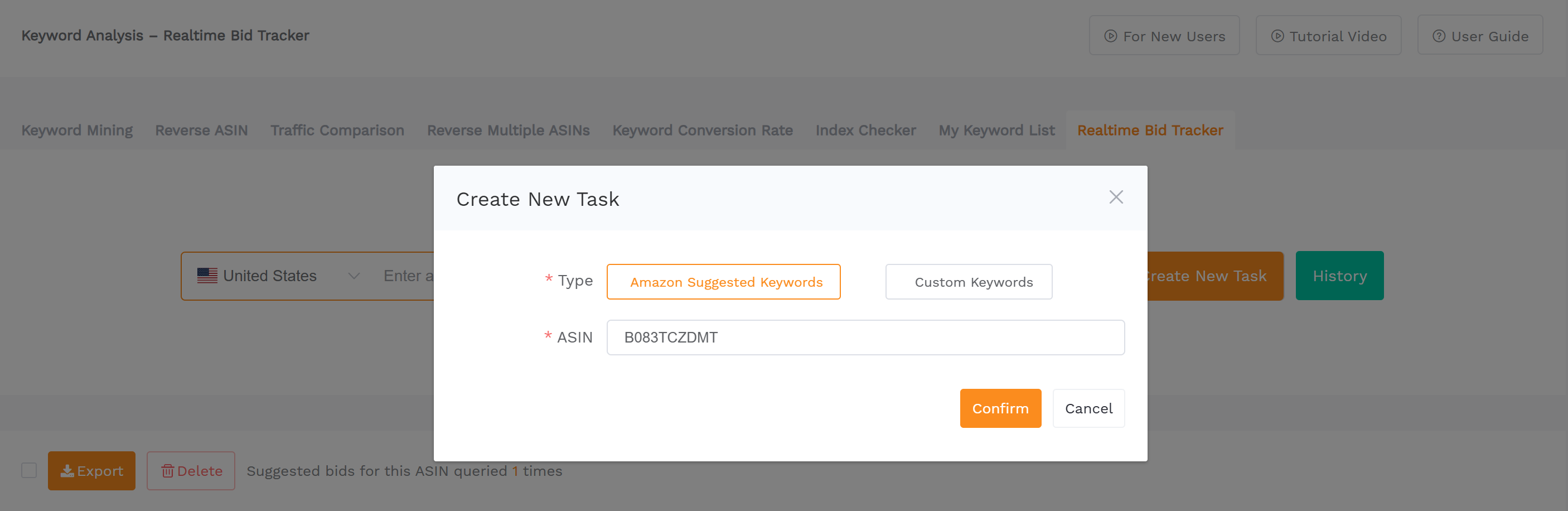Image resolution: width=1568 pixels, height=511 pixels.
Task: Tick the select-all checkbox beside Export
Action: tap(28, 471)
